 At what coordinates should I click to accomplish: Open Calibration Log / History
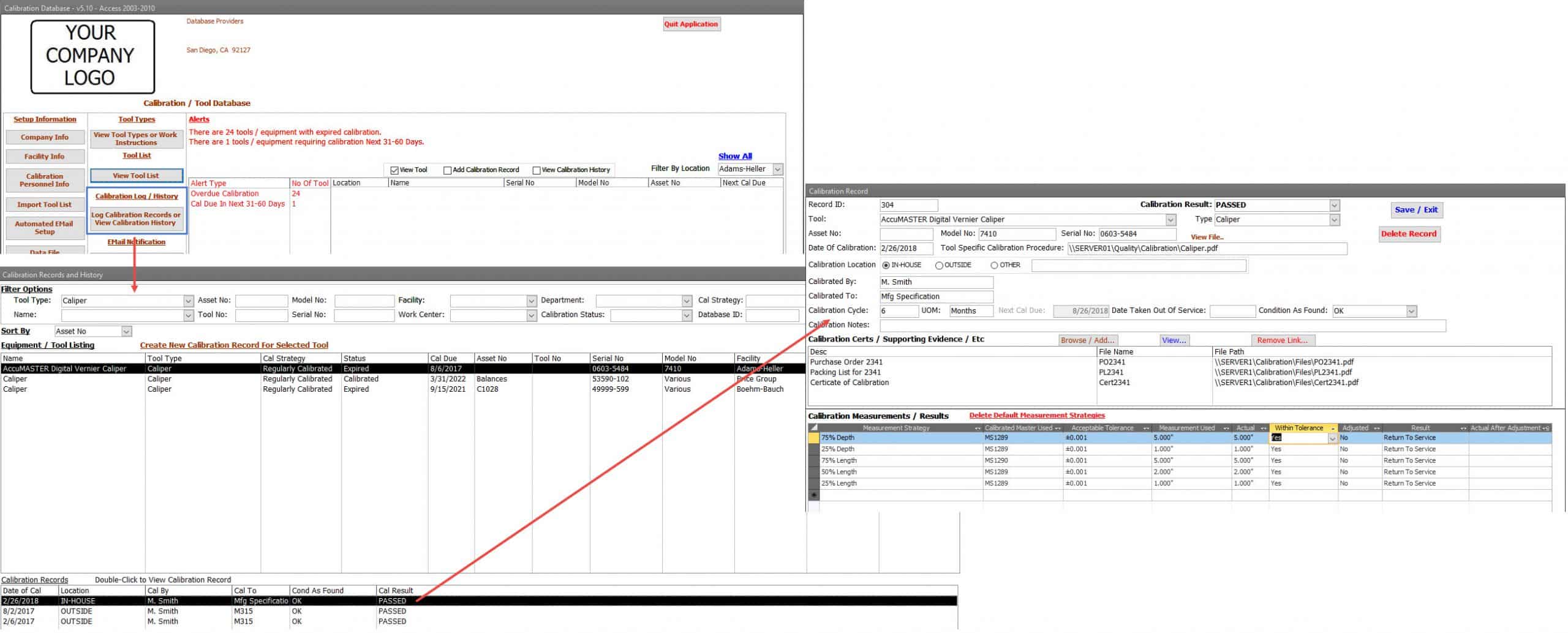[x=136, y=197]
